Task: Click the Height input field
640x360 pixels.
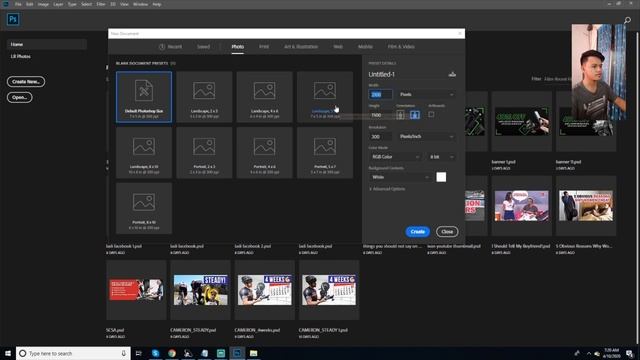Action: click(380, 115)
